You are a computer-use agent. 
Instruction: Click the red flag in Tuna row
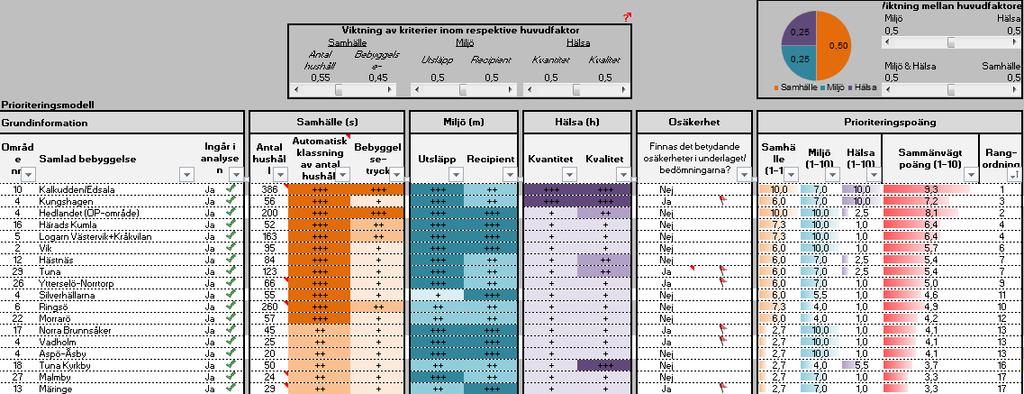[x=722, y=271]
